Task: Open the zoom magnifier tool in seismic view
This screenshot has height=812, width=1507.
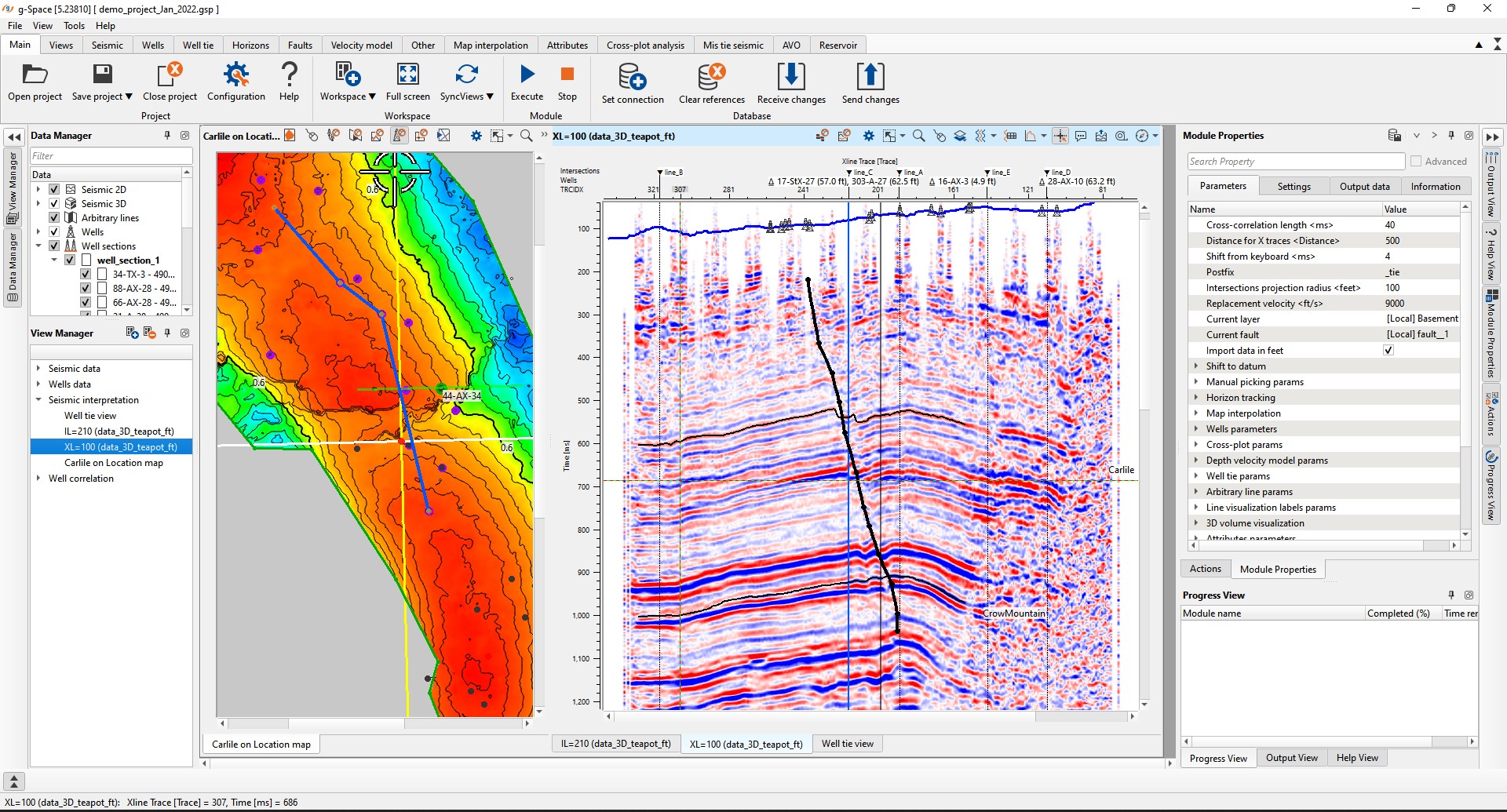Action: [919, 136]
